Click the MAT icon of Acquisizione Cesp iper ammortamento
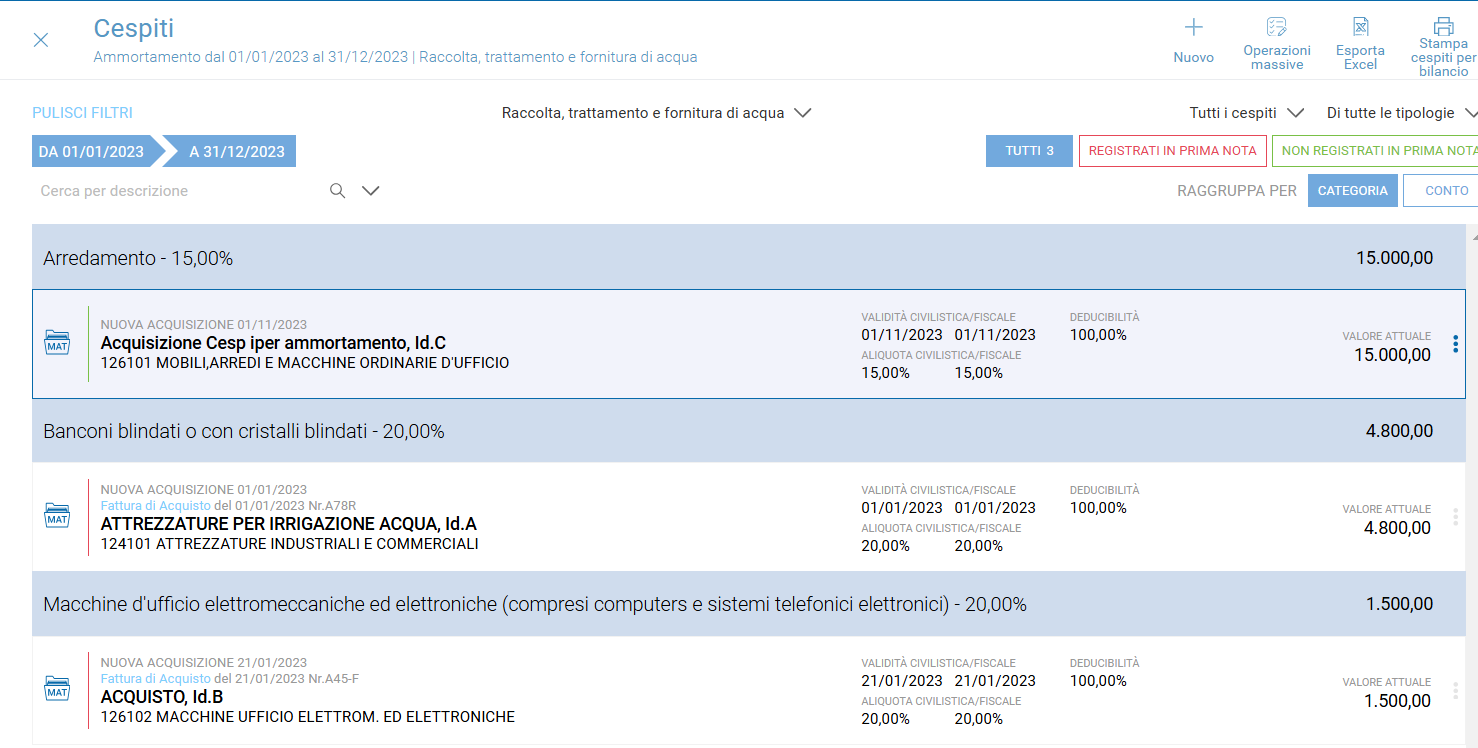 57,343
